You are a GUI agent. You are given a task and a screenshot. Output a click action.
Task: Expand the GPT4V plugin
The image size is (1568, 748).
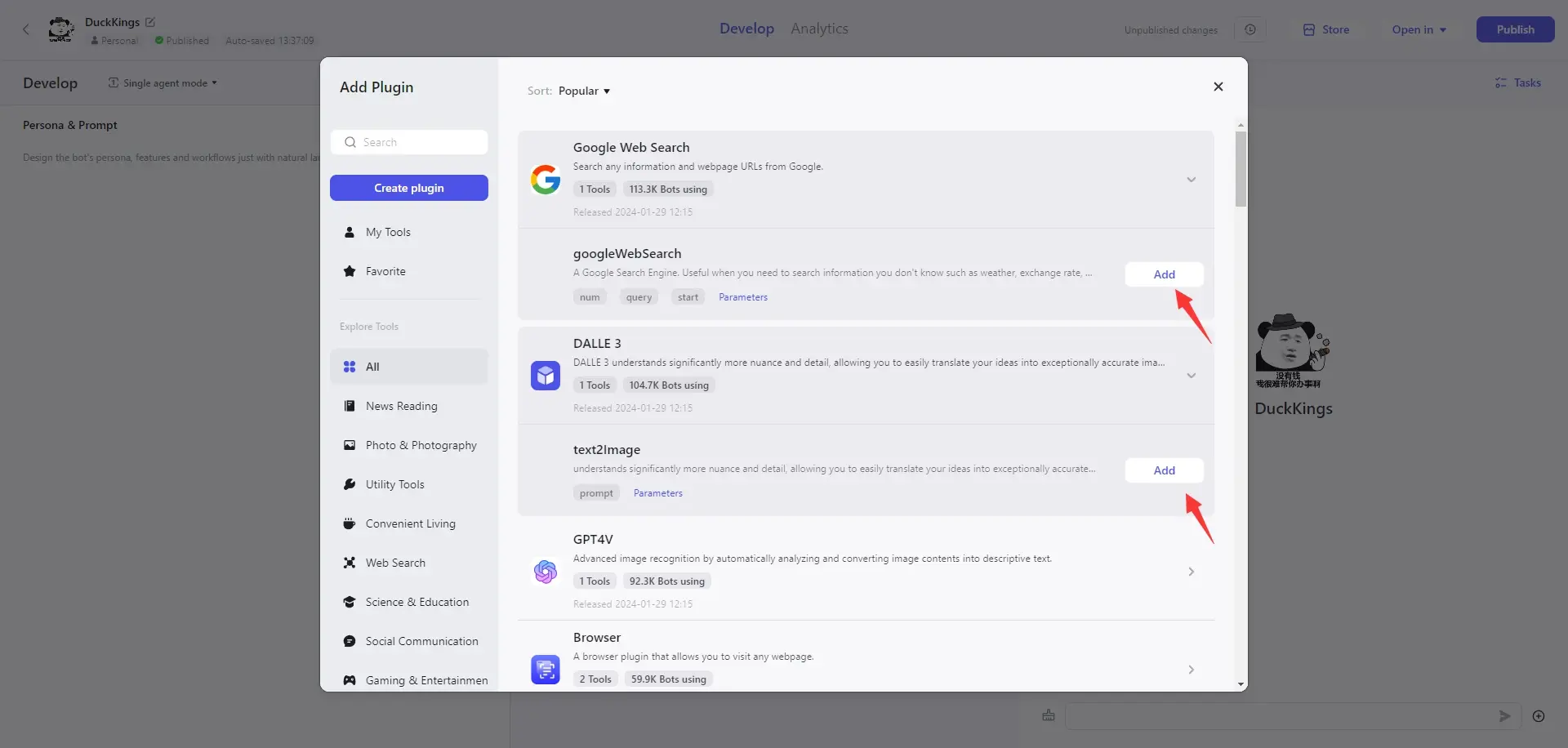(x=1191, y=572)
